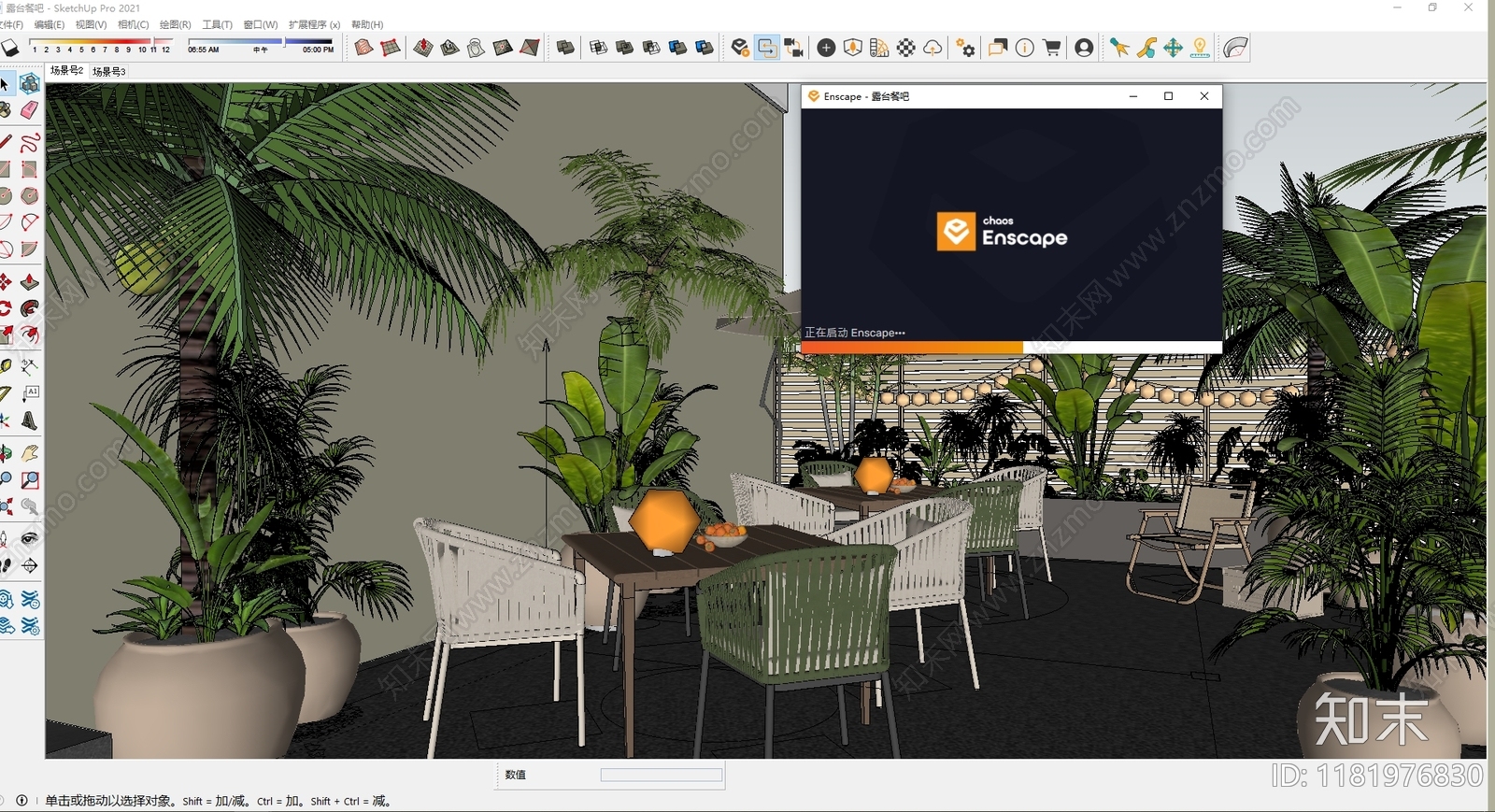Select the Dimensions tool
Screen dimensions: 1495x812
click(x=30, y=367)
